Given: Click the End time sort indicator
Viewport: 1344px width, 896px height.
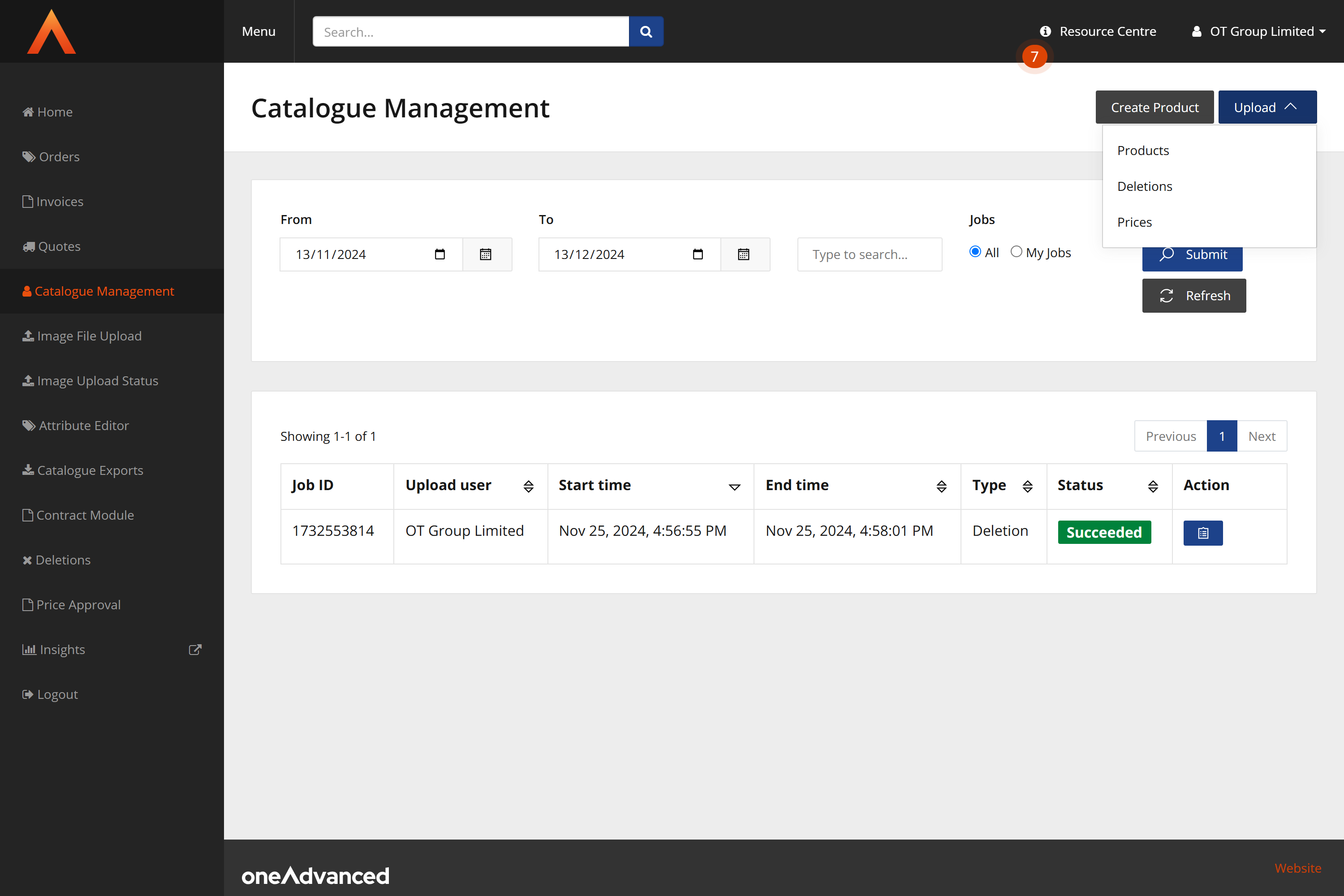Looking at the screenshot, I should point(941,486).
